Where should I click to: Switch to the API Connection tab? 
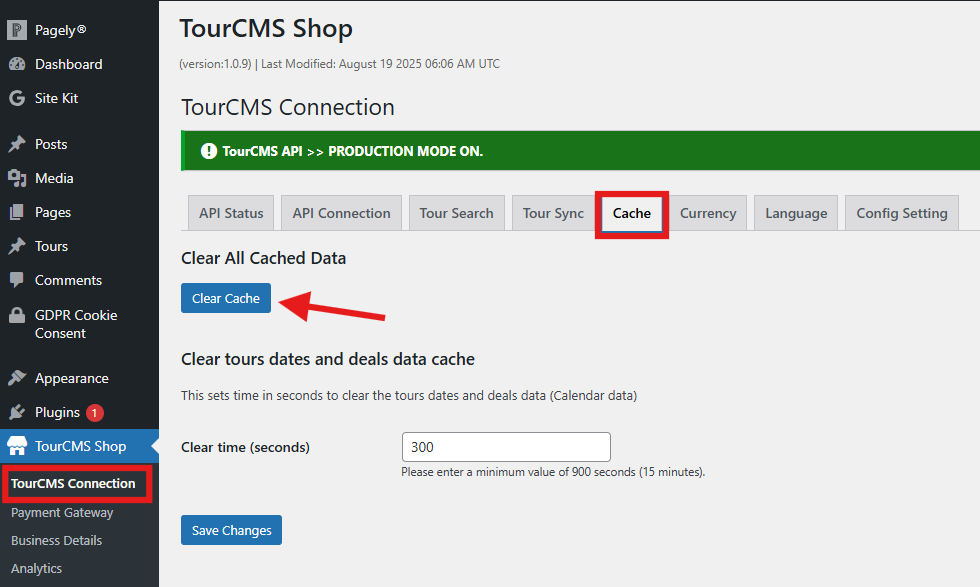click(341, 213)
